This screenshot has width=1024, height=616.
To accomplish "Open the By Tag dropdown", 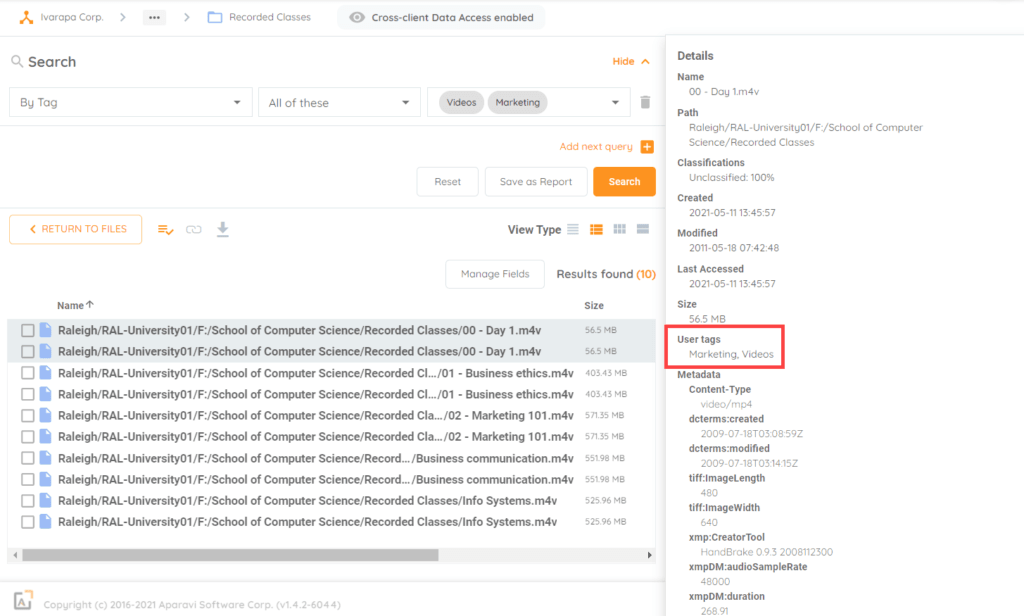I will (x=131, y=103).
